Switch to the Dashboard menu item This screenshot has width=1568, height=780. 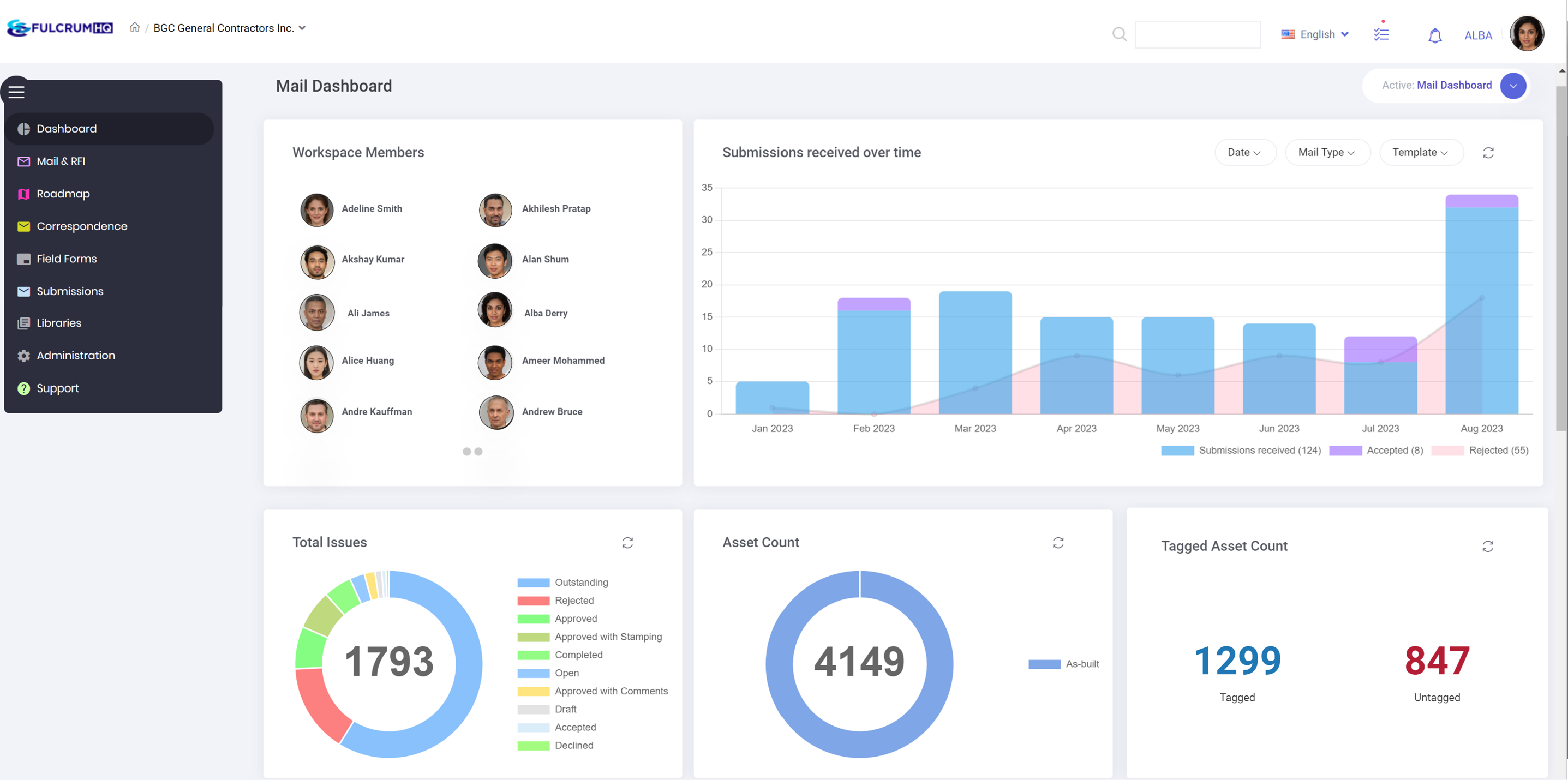(67, 128)
